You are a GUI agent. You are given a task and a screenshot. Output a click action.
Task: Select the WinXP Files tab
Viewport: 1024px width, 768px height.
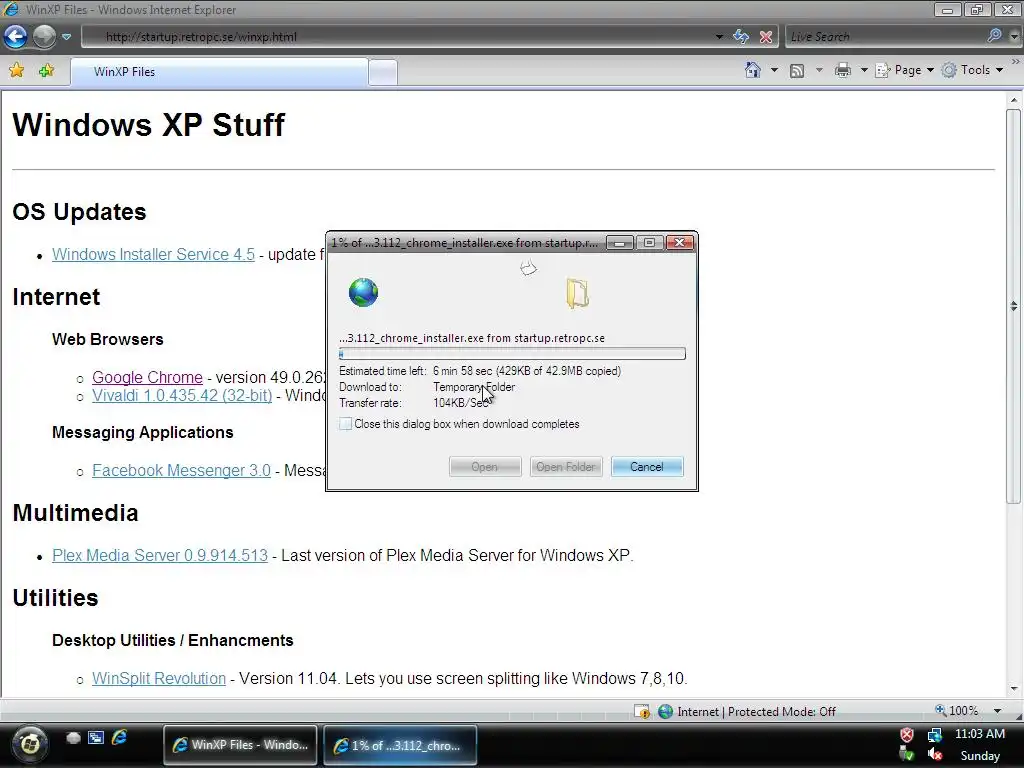[x=219, y=72]
